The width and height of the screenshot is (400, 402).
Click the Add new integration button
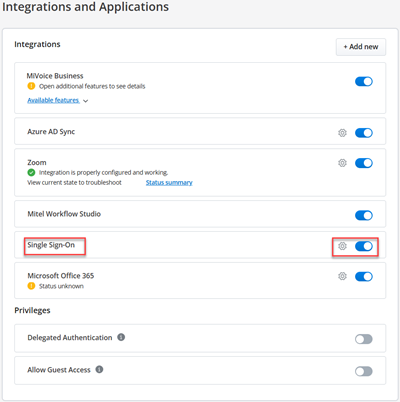pos(361,47)
